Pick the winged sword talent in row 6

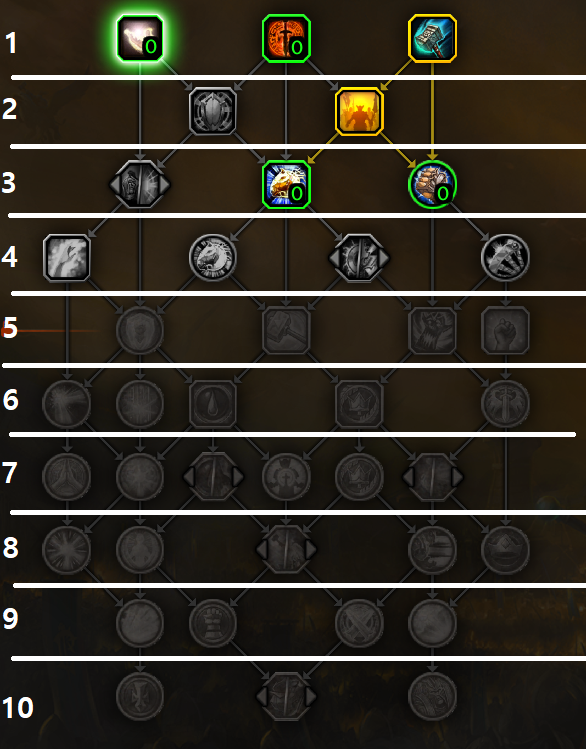coord(505,404)
